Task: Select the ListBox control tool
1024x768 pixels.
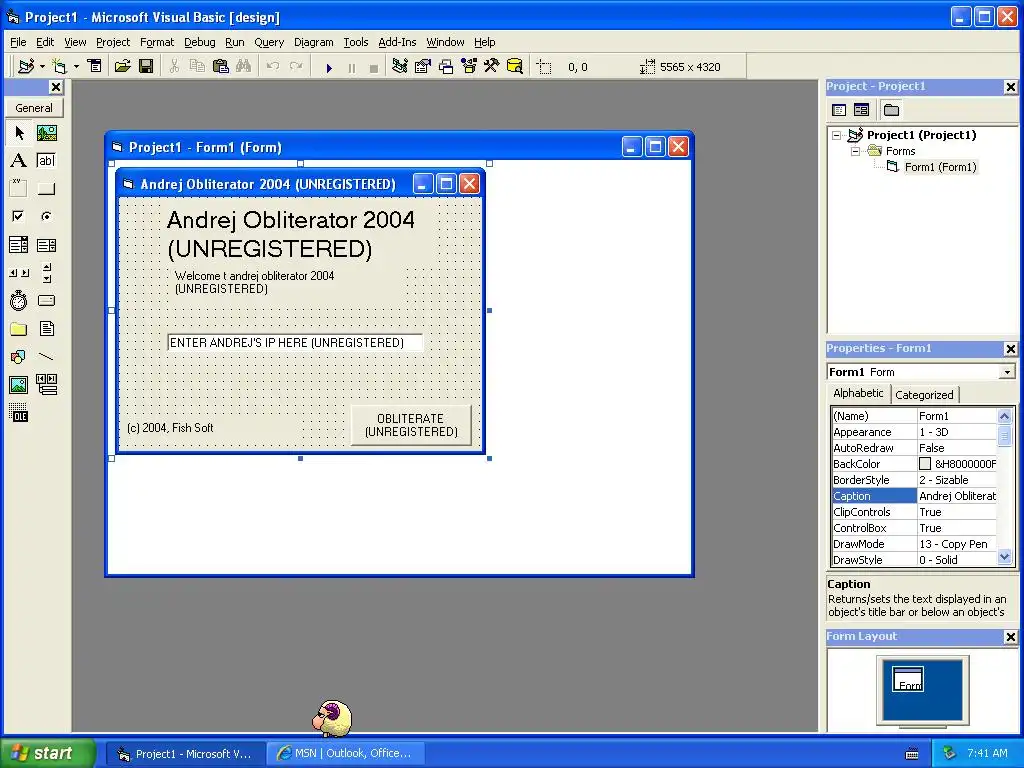Action: [46, 245]
